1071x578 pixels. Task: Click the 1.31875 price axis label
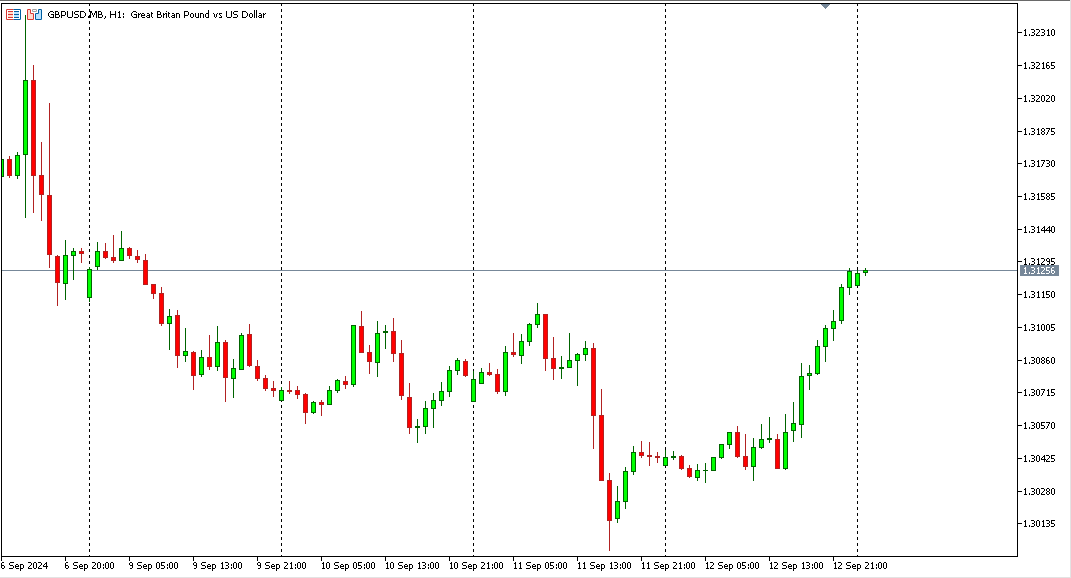1039,131
